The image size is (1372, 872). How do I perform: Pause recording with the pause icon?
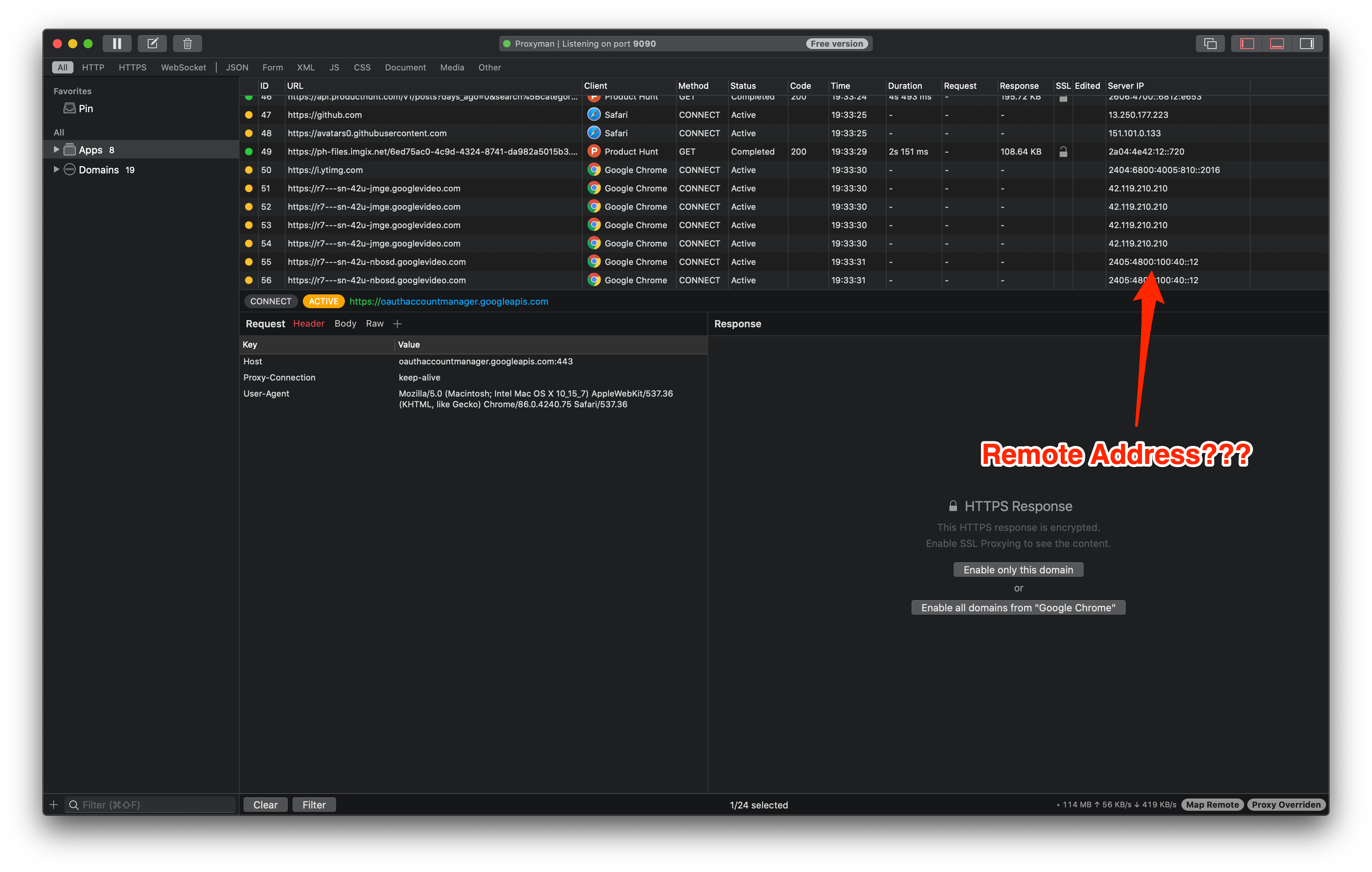tap(117, 43)
